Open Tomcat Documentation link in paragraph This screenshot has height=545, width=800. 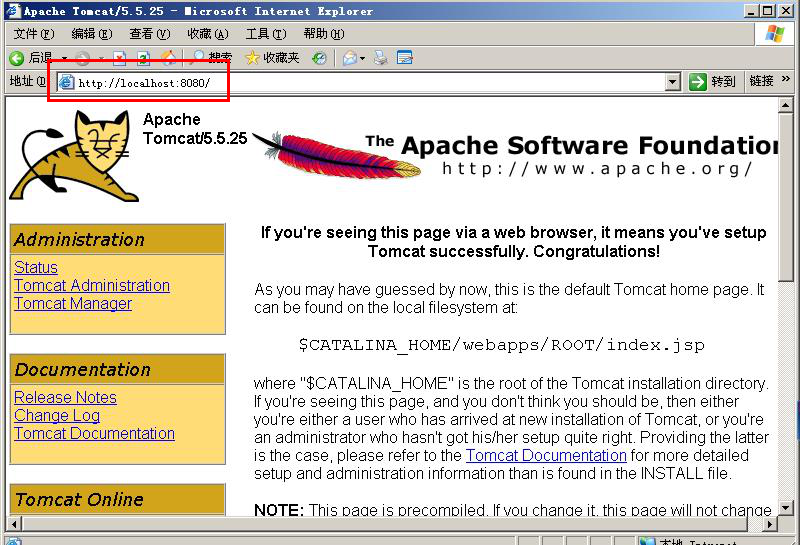pos(546,455)
